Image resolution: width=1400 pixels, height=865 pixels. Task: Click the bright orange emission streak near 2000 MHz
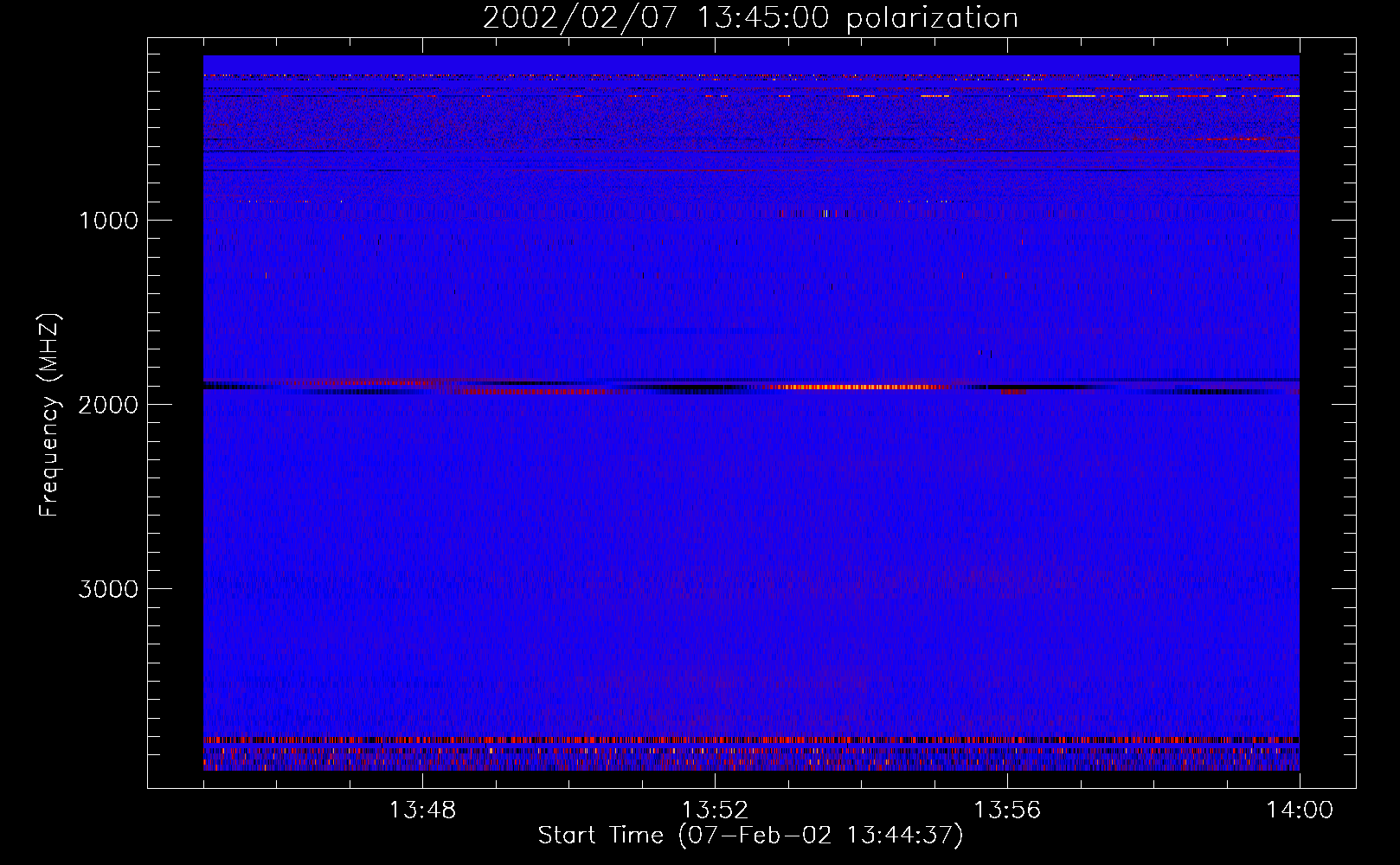point(861,387)
